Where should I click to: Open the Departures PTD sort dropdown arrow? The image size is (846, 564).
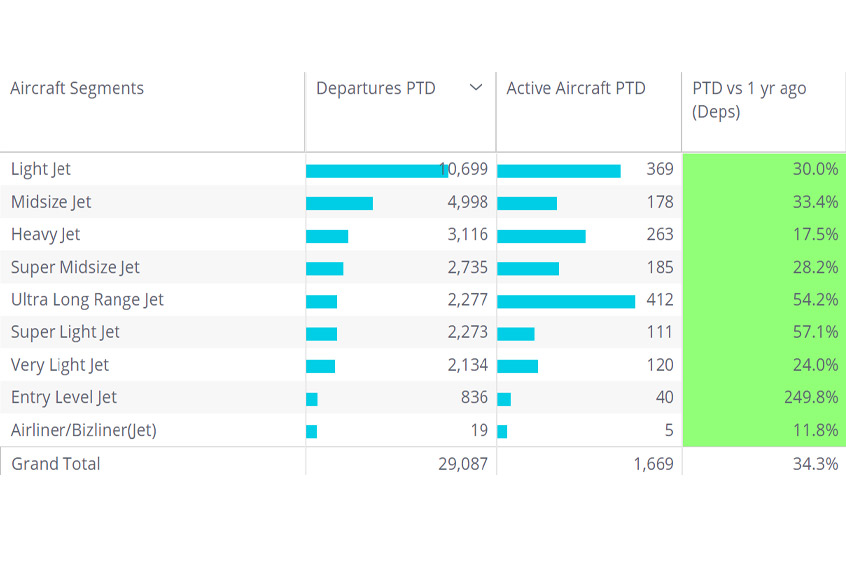coord(475,88)
